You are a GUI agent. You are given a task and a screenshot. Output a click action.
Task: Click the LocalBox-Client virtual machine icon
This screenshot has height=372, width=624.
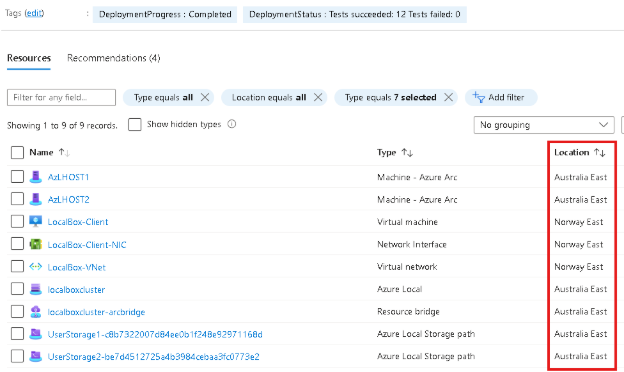(x=35, y=221)
